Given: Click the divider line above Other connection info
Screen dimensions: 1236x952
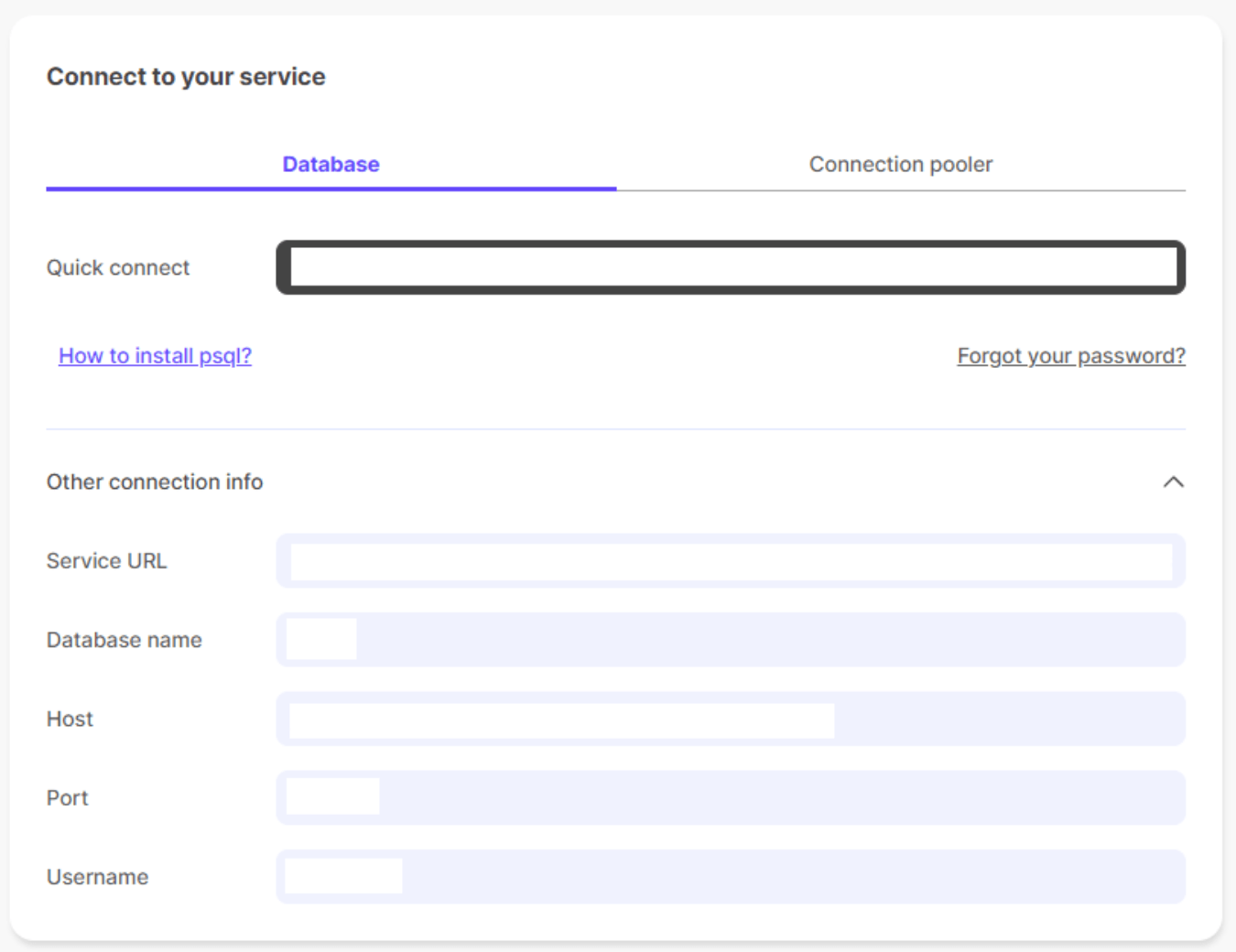Looking at the screenshot, I should click(615, 428).
